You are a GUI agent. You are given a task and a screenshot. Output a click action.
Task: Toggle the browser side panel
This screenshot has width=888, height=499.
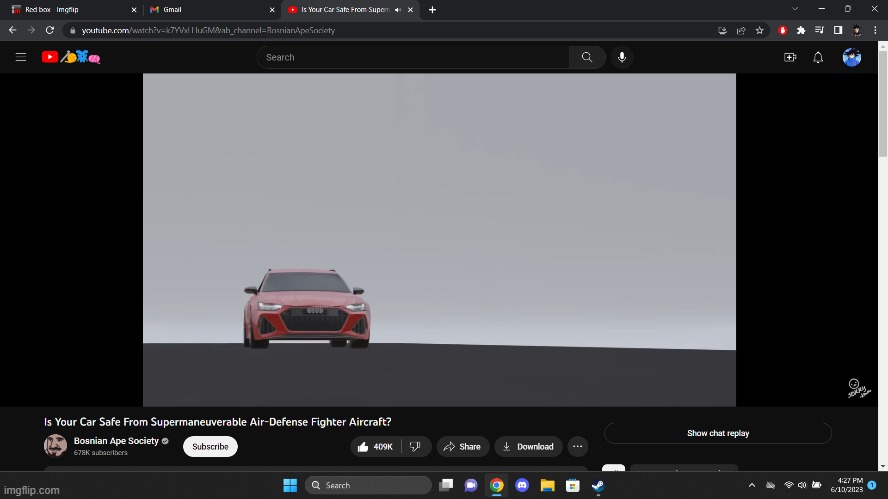[838, 30]
